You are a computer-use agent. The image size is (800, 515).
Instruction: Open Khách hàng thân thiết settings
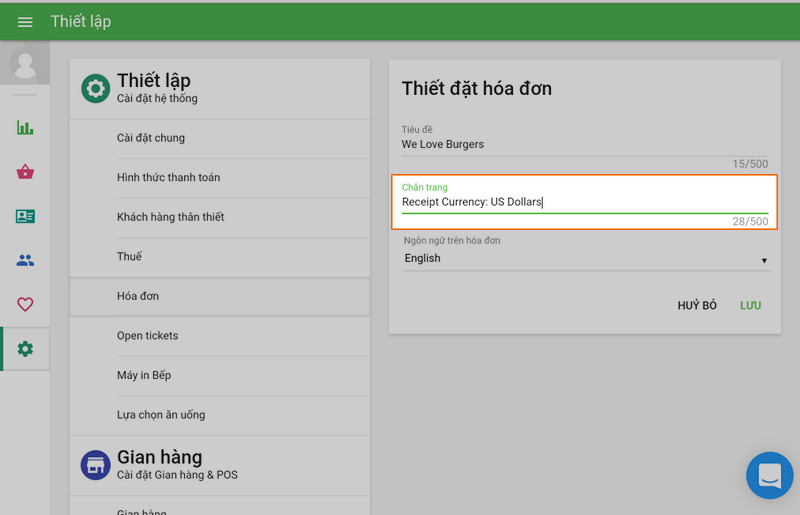(170, 217)
